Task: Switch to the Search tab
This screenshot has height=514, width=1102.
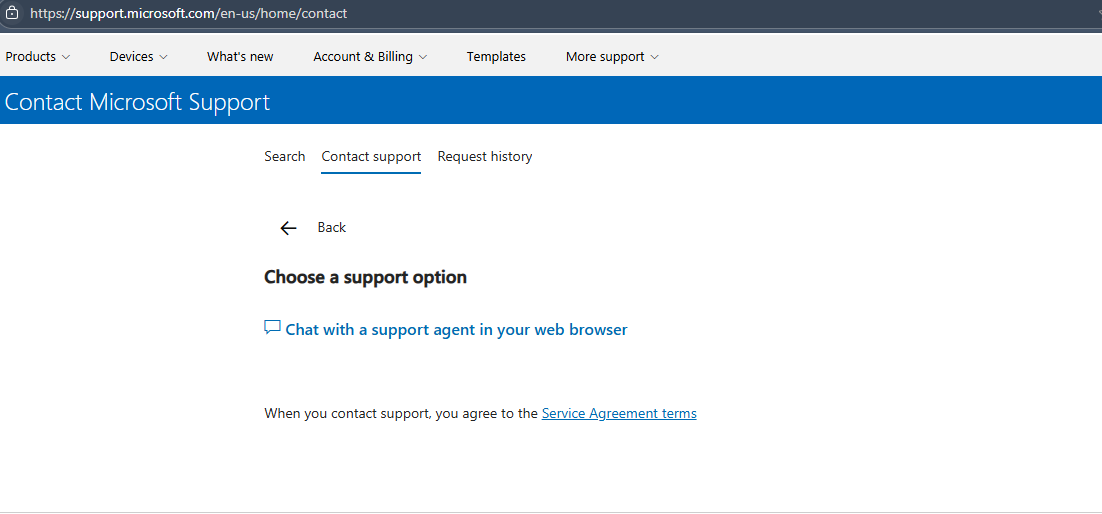Action: pos(285,156)
